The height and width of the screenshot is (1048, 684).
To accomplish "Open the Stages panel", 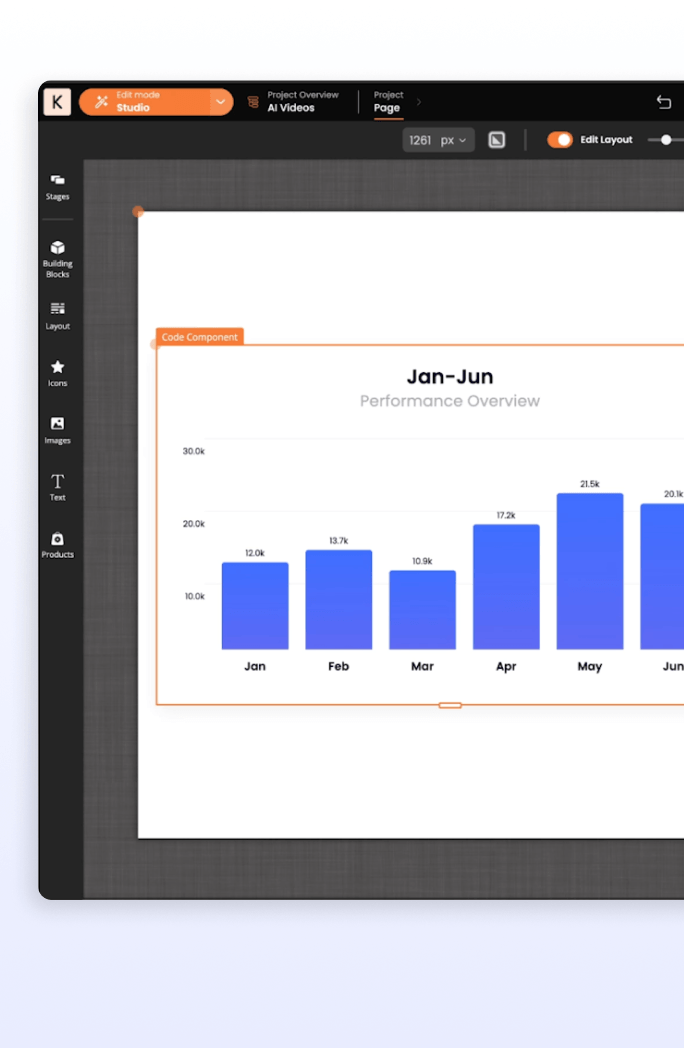I will (58, 187).
